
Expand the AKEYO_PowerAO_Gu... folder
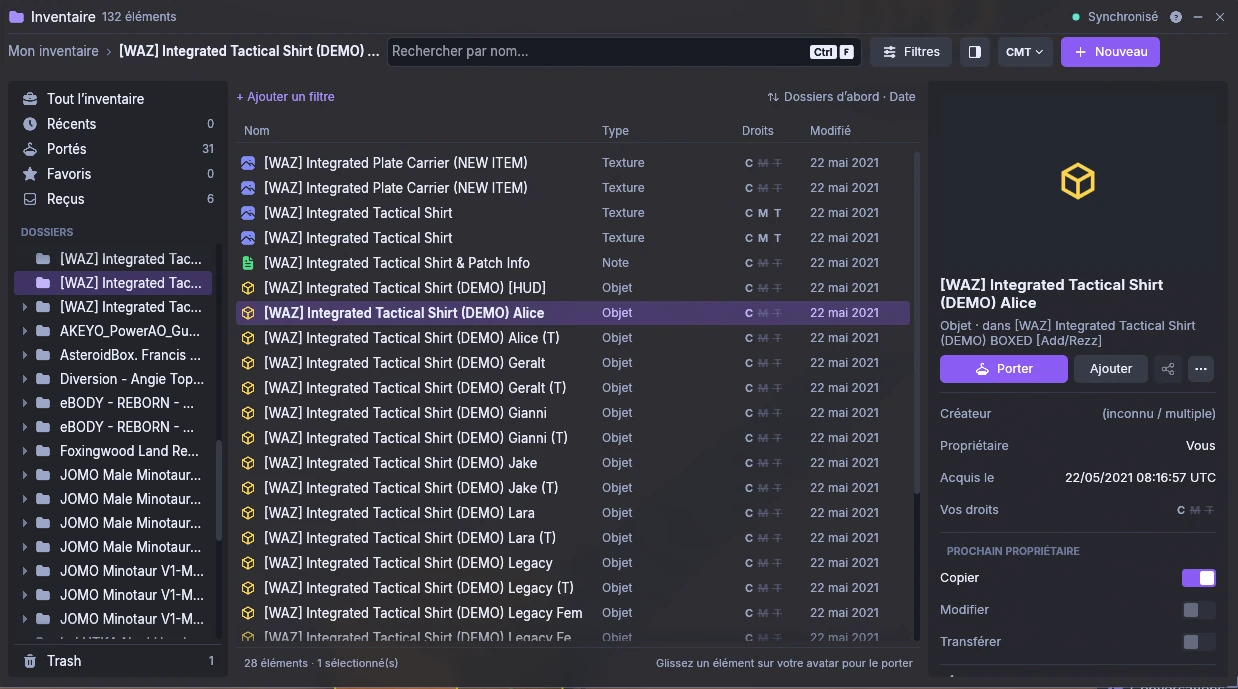[x=25, y=331]
